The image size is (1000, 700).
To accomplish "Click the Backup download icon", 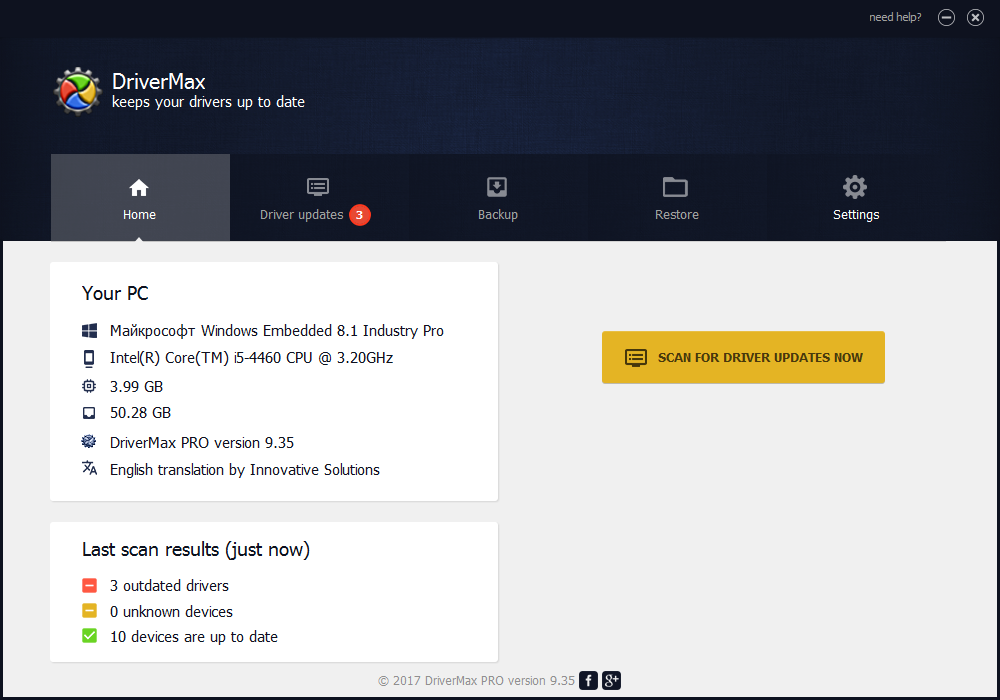I will [x=497, y=187].
